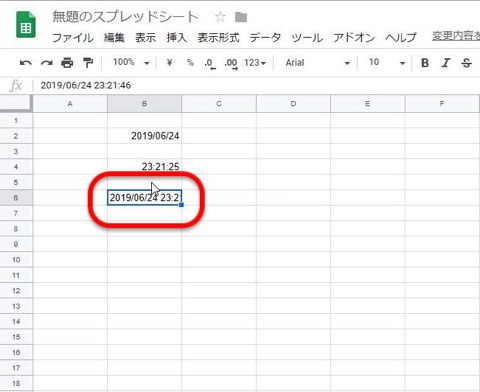Screen dimensions: 480x392
Task: Select column A header
Action: [x=70, y=104]
